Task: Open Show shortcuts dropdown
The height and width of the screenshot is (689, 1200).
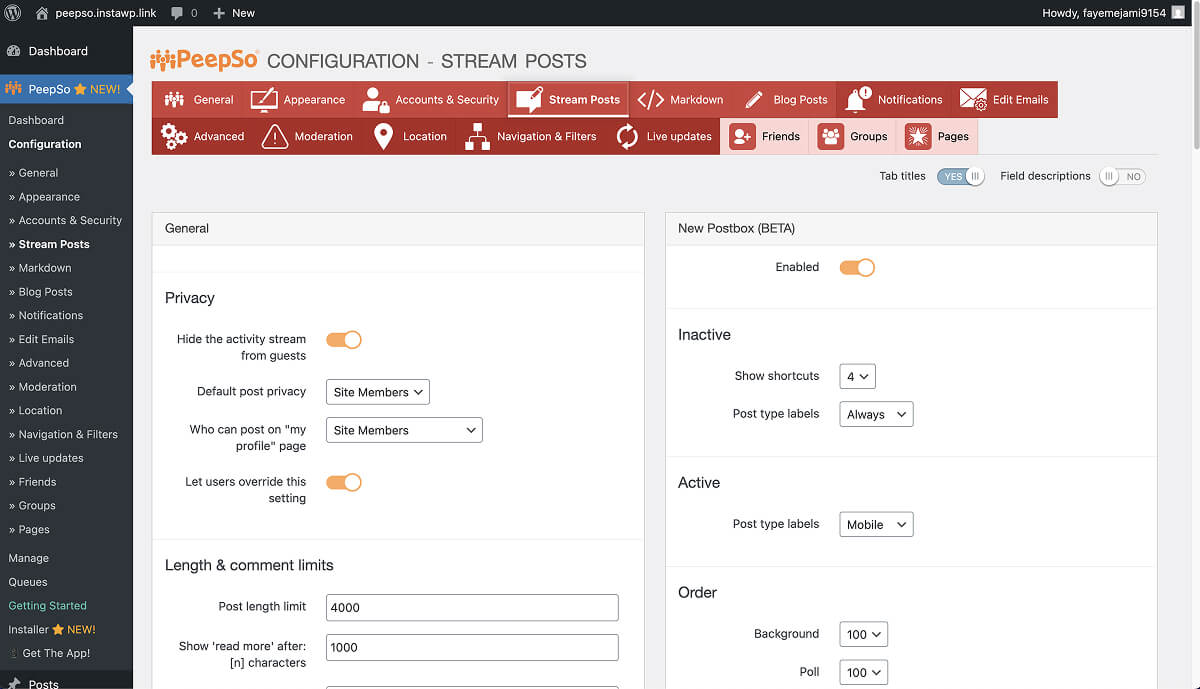Action: [x=858, y=376]
